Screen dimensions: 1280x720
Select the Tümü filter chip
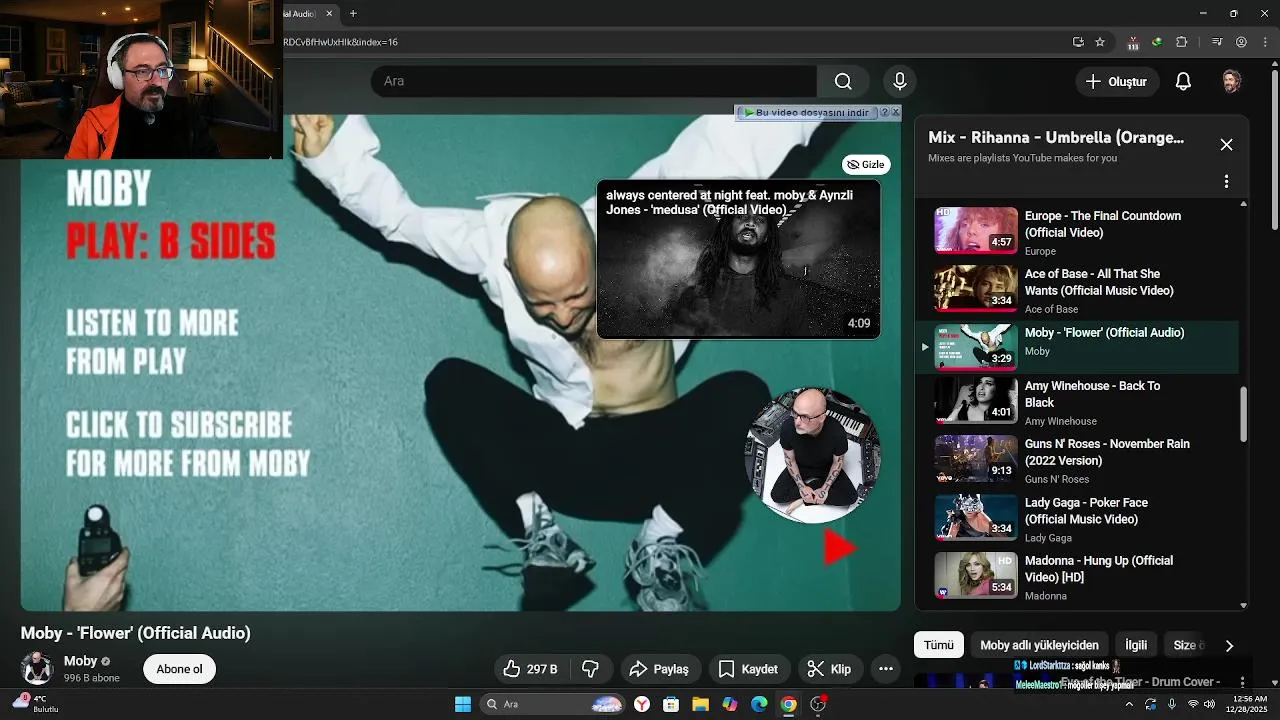(x=938, y=645)
